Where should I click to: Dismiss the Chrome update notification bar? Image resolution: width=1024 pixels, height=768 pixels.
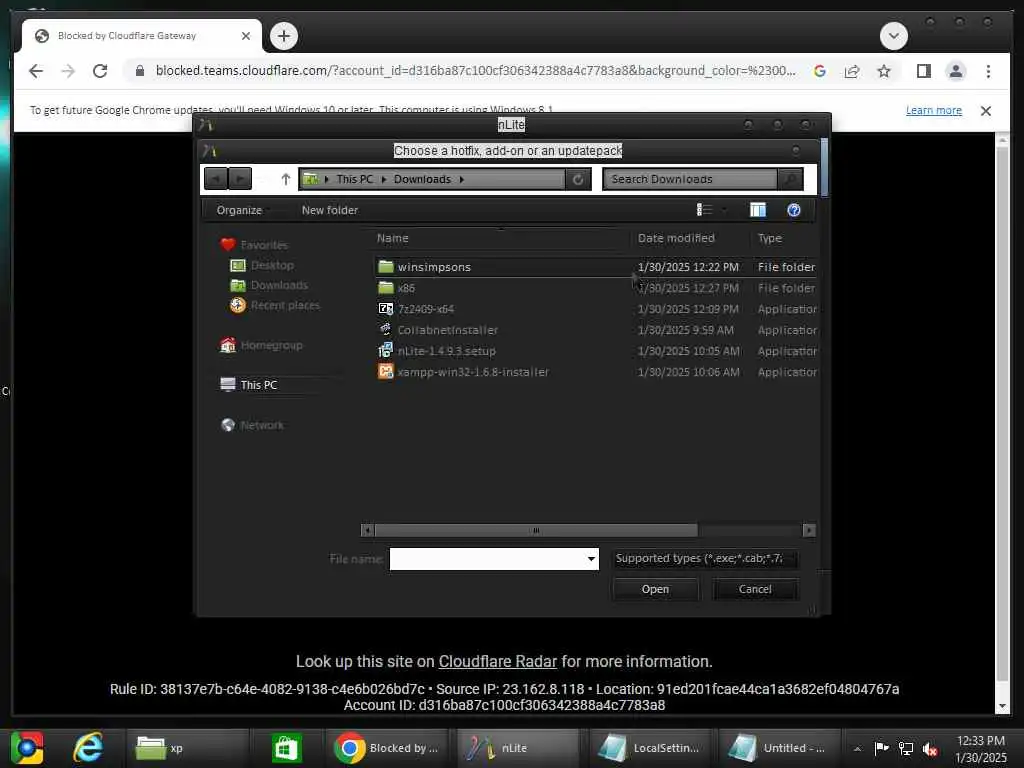click(985, 111)
